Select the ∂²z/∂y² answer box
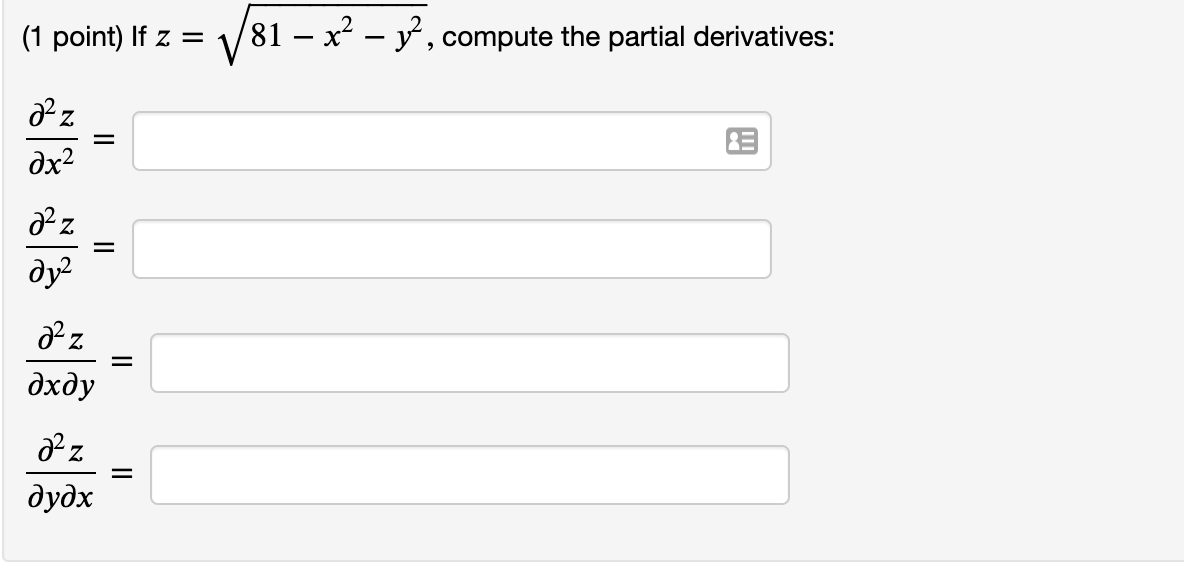Image resolution: width=1184 pixels, height=574 pixels. pyautogui.click(x=452, y=249)
